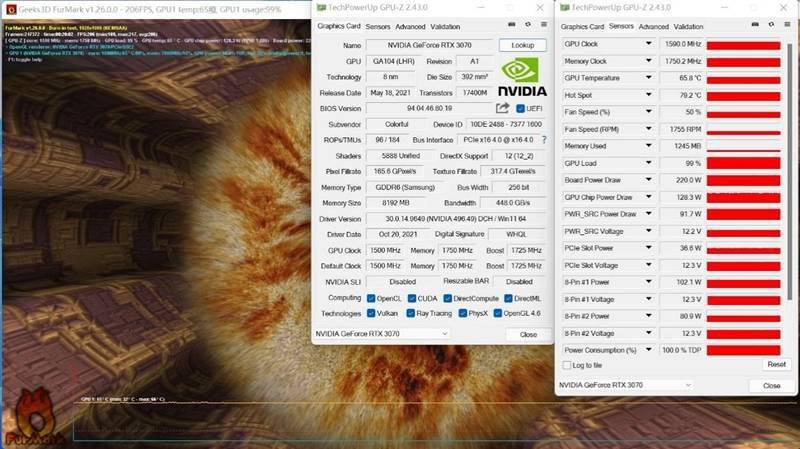Open GPU Temperature sensor dropdown arrow
The image size is (800, 449).
coord(648,78)
